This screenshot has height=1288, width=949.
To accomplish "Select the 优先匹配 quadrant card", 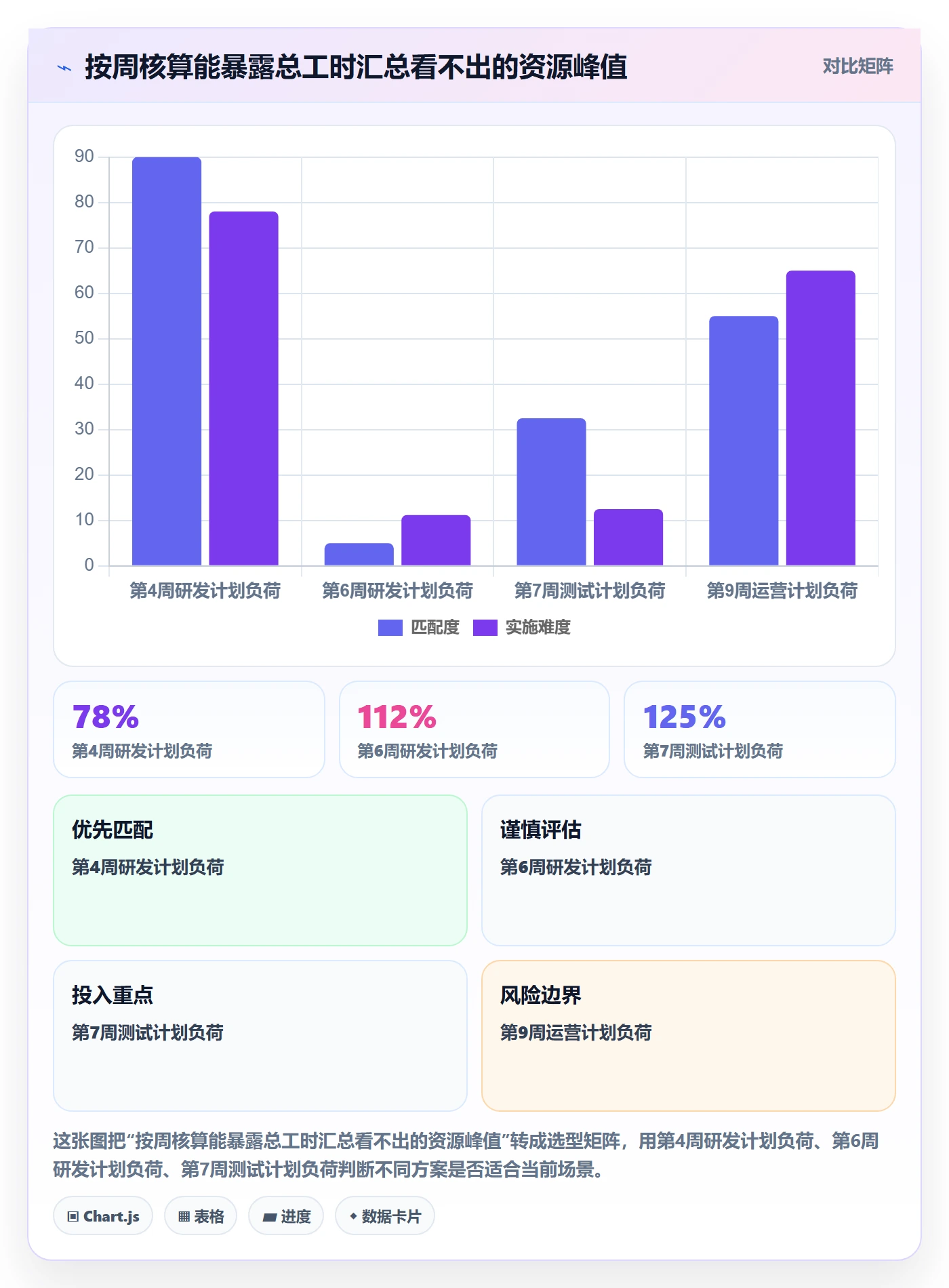I will (x=260, y=870).
